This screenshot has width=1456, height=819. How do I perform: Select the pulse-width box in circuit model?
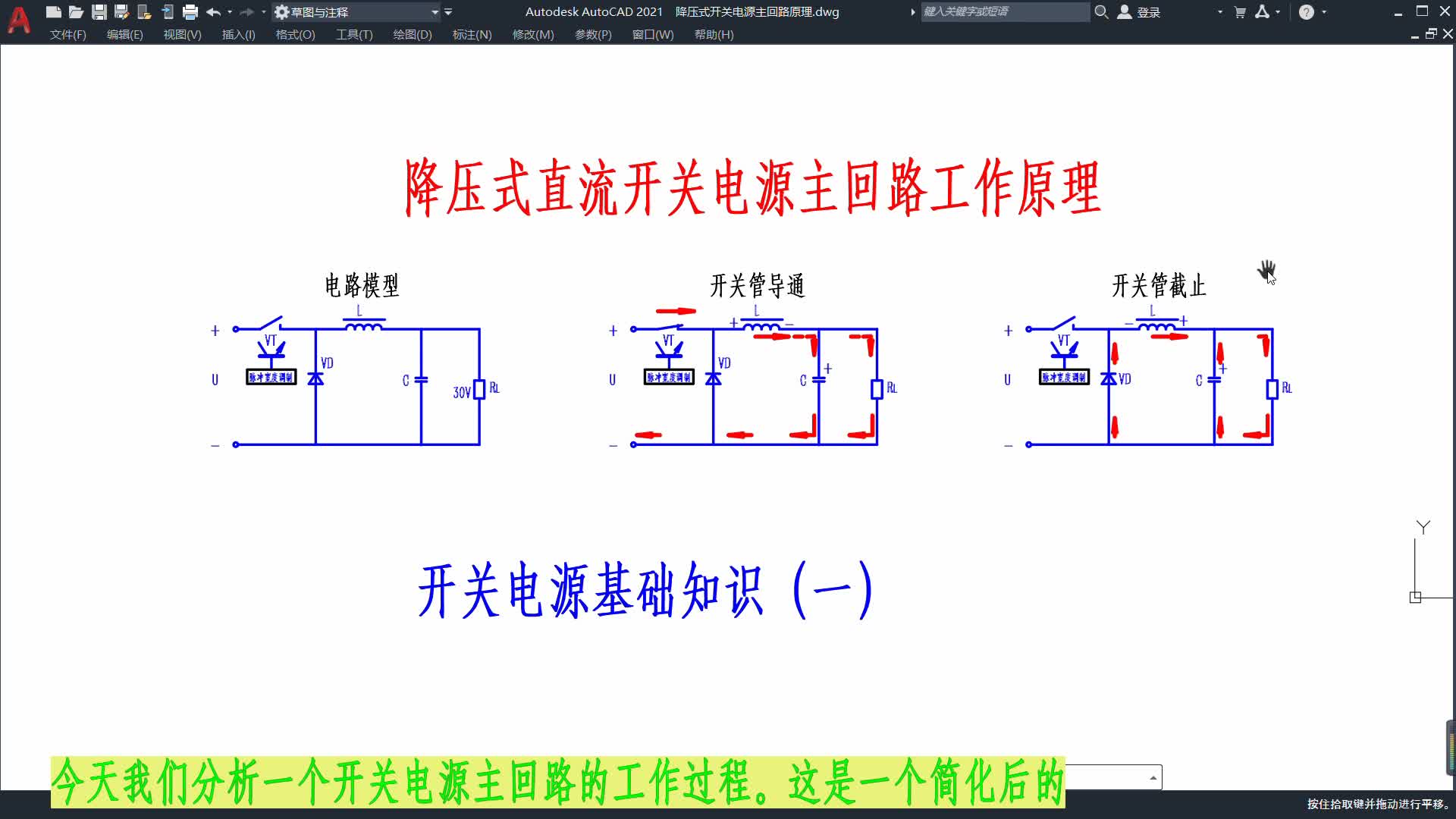pos(271,377)
